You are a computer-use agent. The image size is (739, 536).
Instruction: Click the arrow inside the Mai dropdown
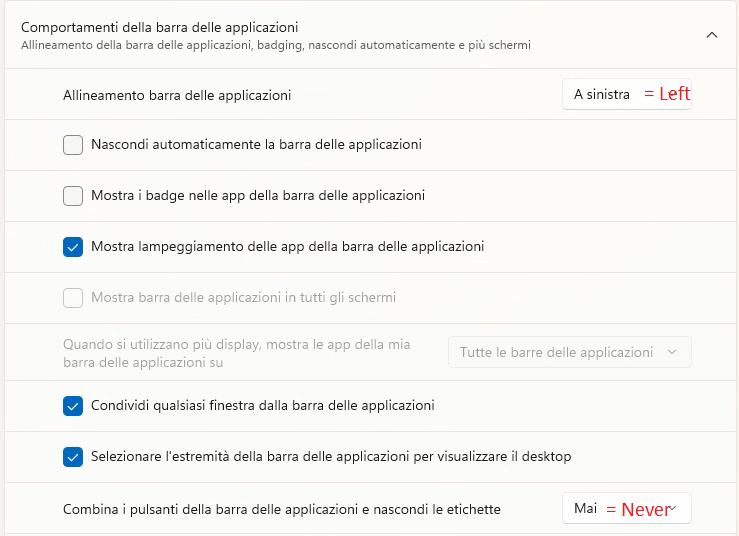pos(674,509)
